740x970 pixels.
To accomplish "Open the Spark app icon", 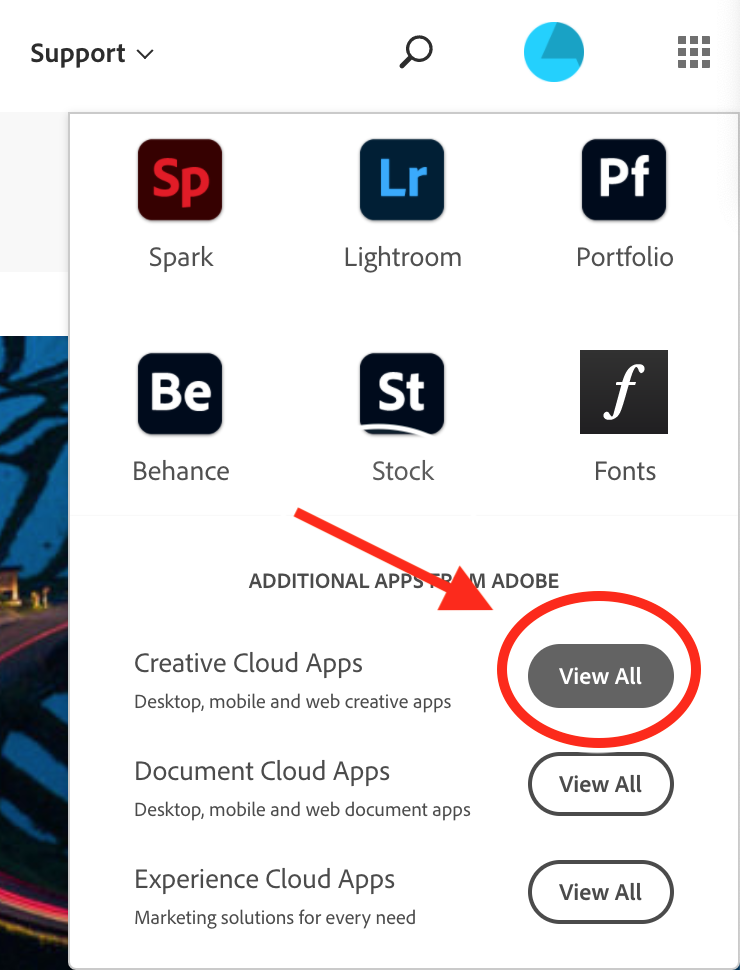I will (180, 180).
